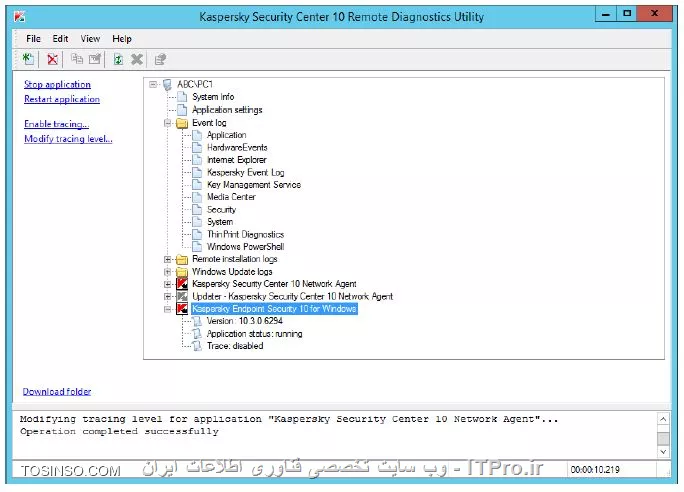
Task: Select the ThinPrint Diagnostics entry
Action: [x=246, y=235]
